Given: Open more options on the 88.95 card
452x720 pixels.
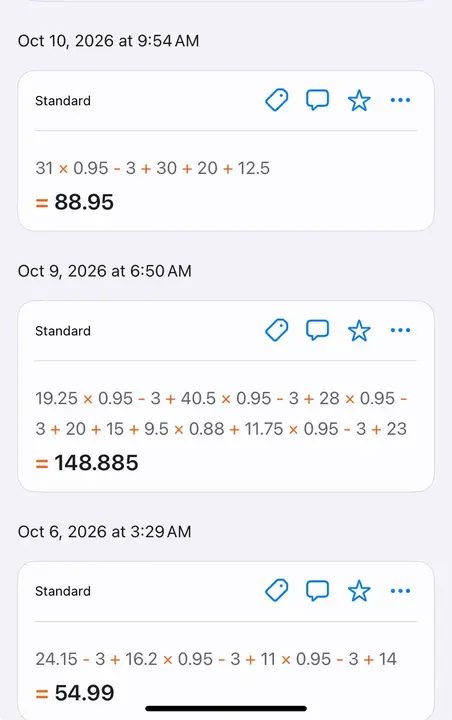Looking at the screenshot, I should [400, 100].
